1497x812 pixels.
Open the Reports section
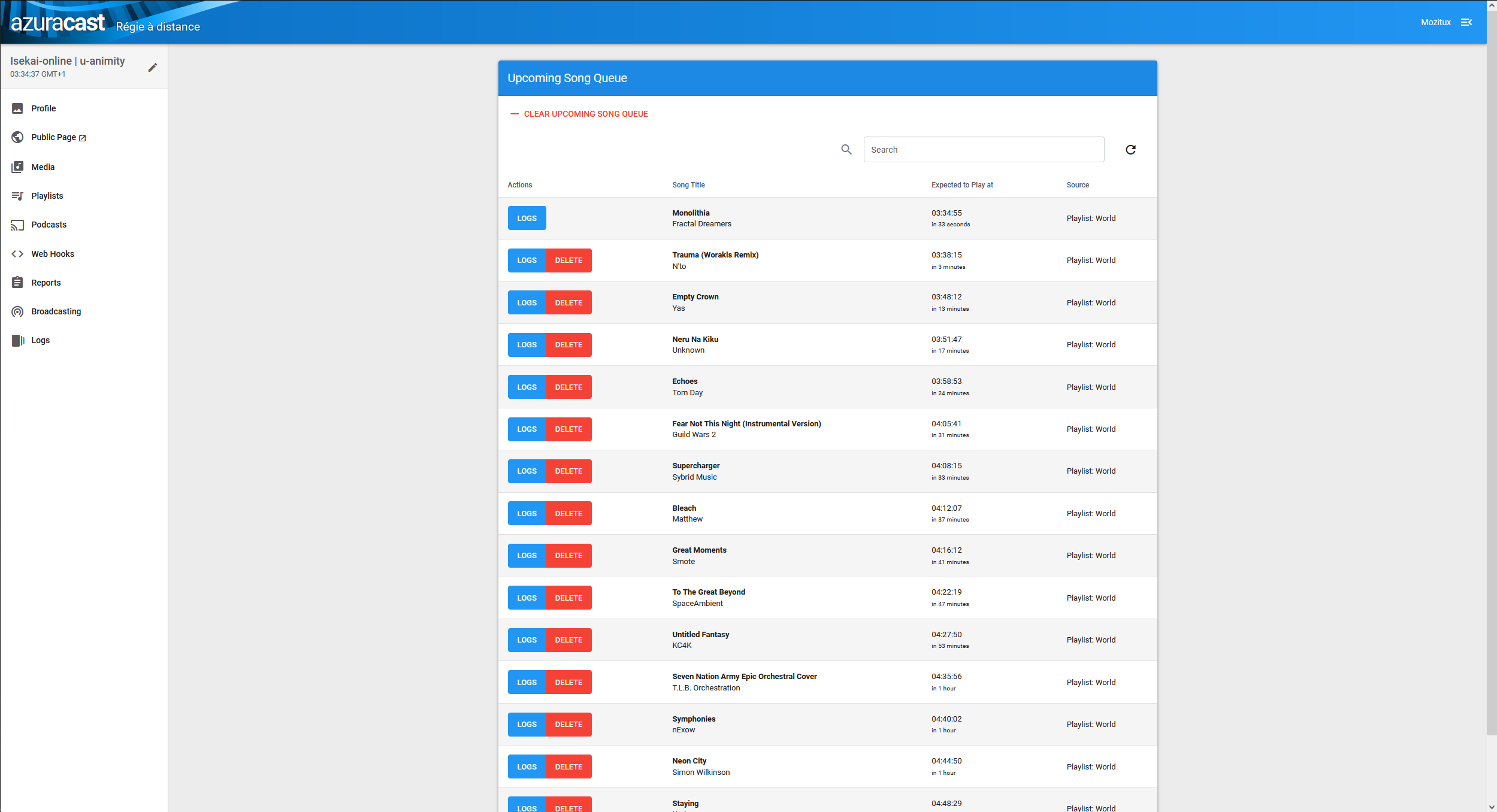click(x=46, y=282)
